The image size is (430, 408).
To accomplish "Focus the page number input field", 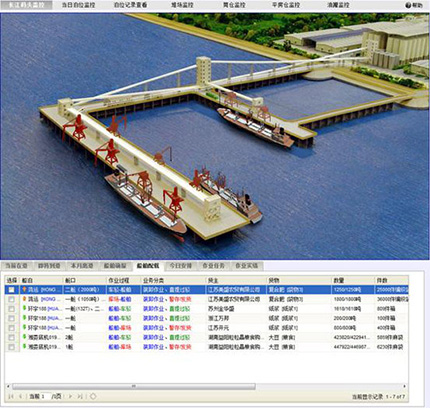I will [45, 396].
